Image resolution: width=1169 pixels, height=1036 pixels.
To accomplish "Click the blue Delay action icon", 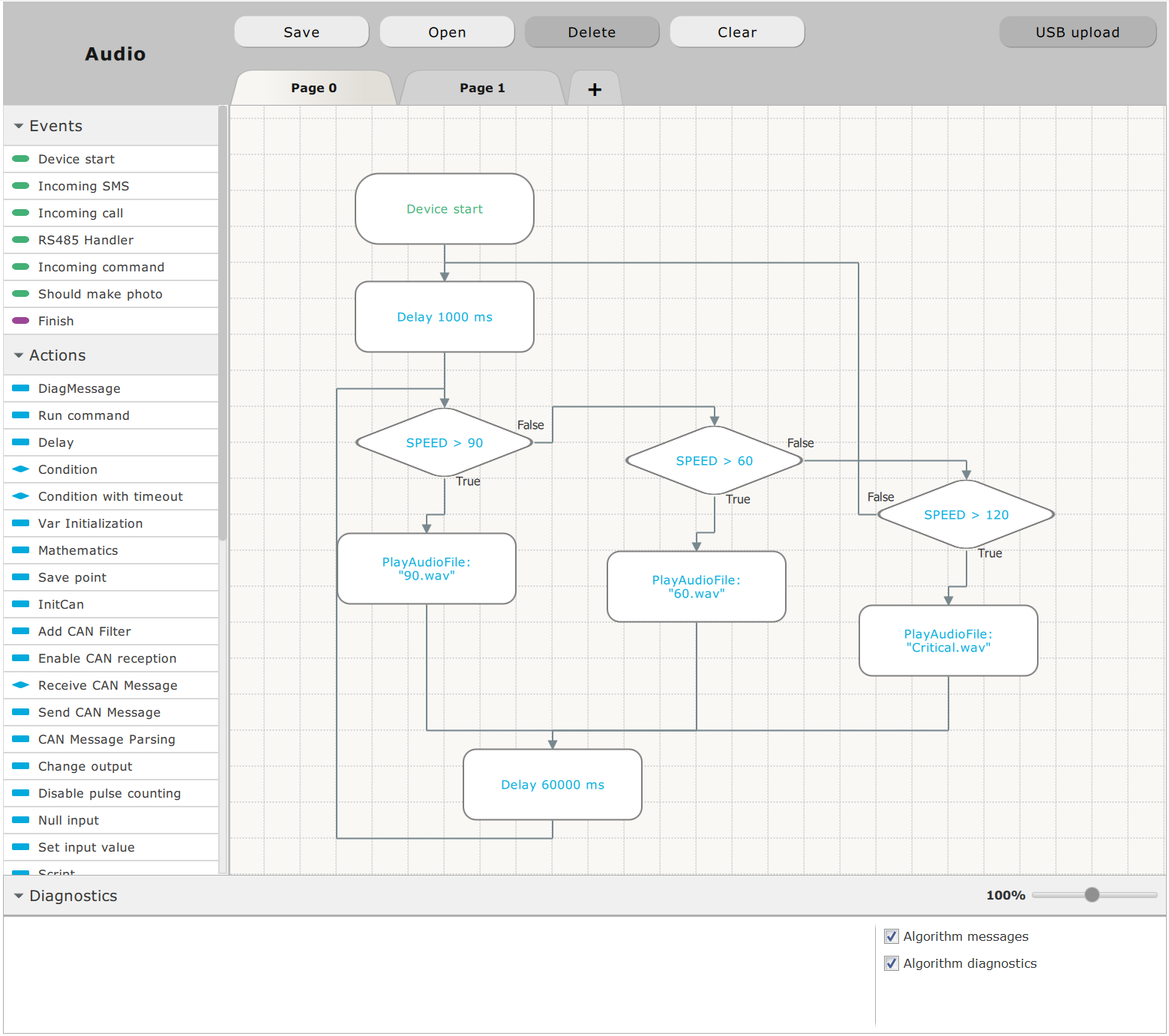I will click(x=21, y=442).
